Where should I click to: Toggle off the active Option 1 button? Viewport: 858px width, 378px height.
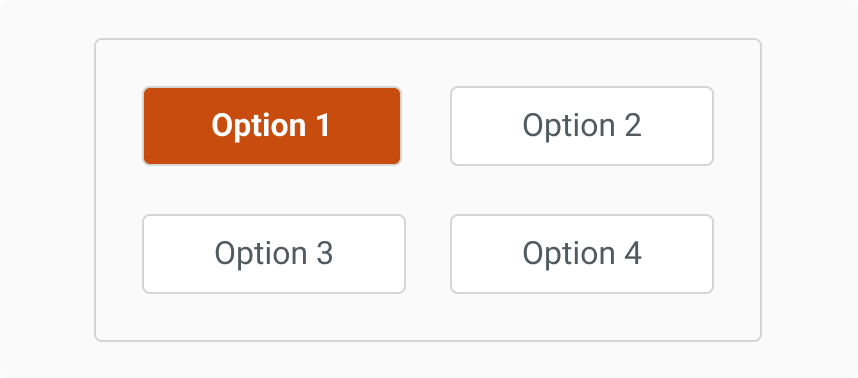pyautogui.click(x=272, y=126)
